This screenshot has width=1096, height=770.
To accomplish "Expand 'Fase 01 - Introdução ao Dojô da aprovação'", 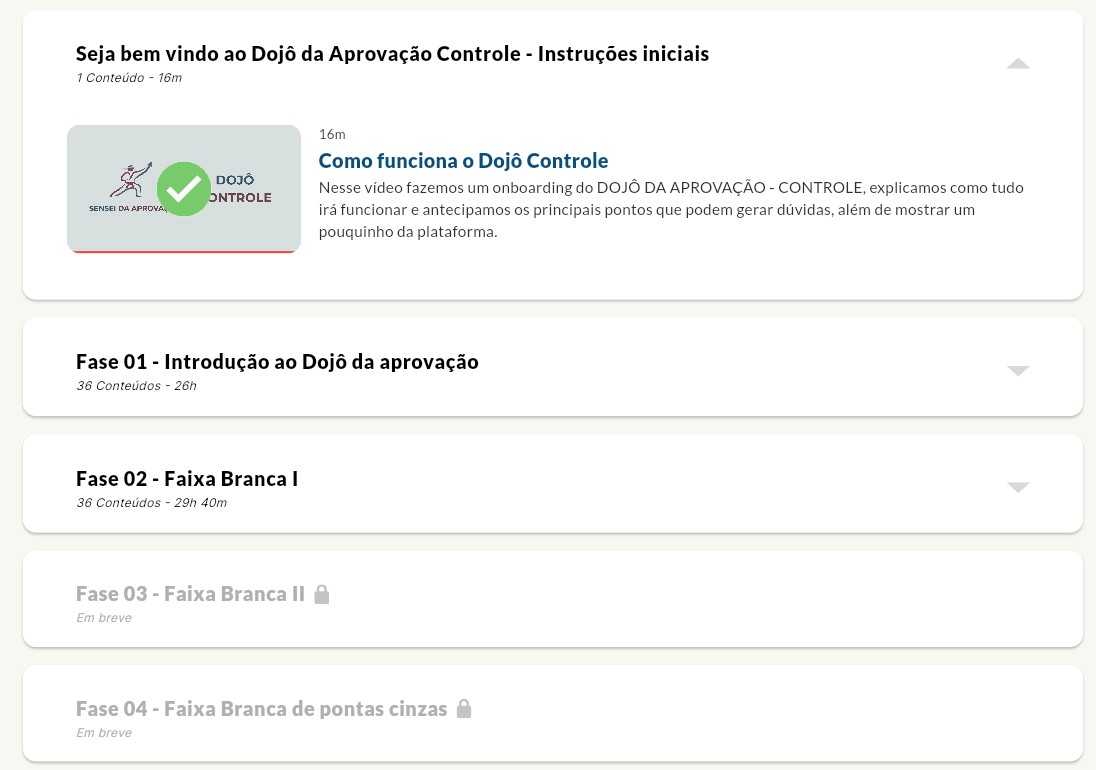I will pyautogui.click(x=1018, y=370).
